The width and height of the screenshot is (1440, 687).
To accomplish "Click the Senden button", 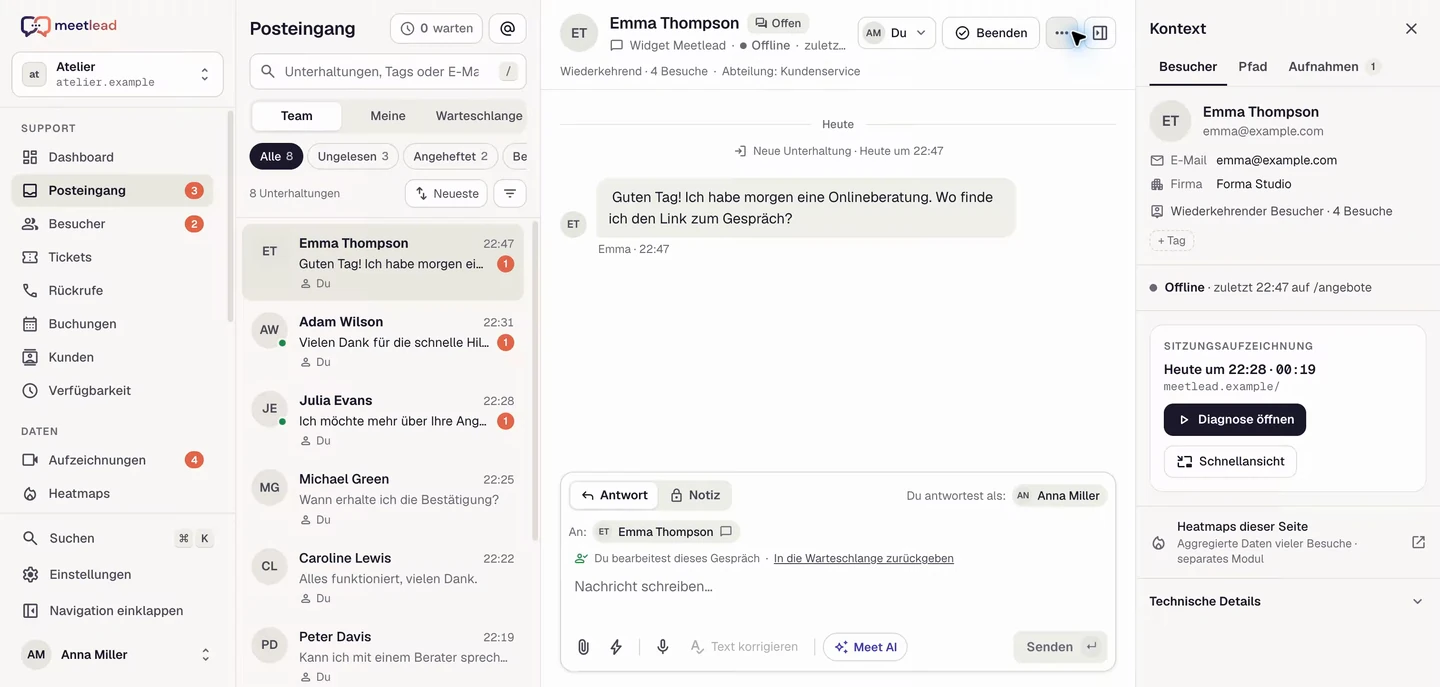I will click(1060, 647).
